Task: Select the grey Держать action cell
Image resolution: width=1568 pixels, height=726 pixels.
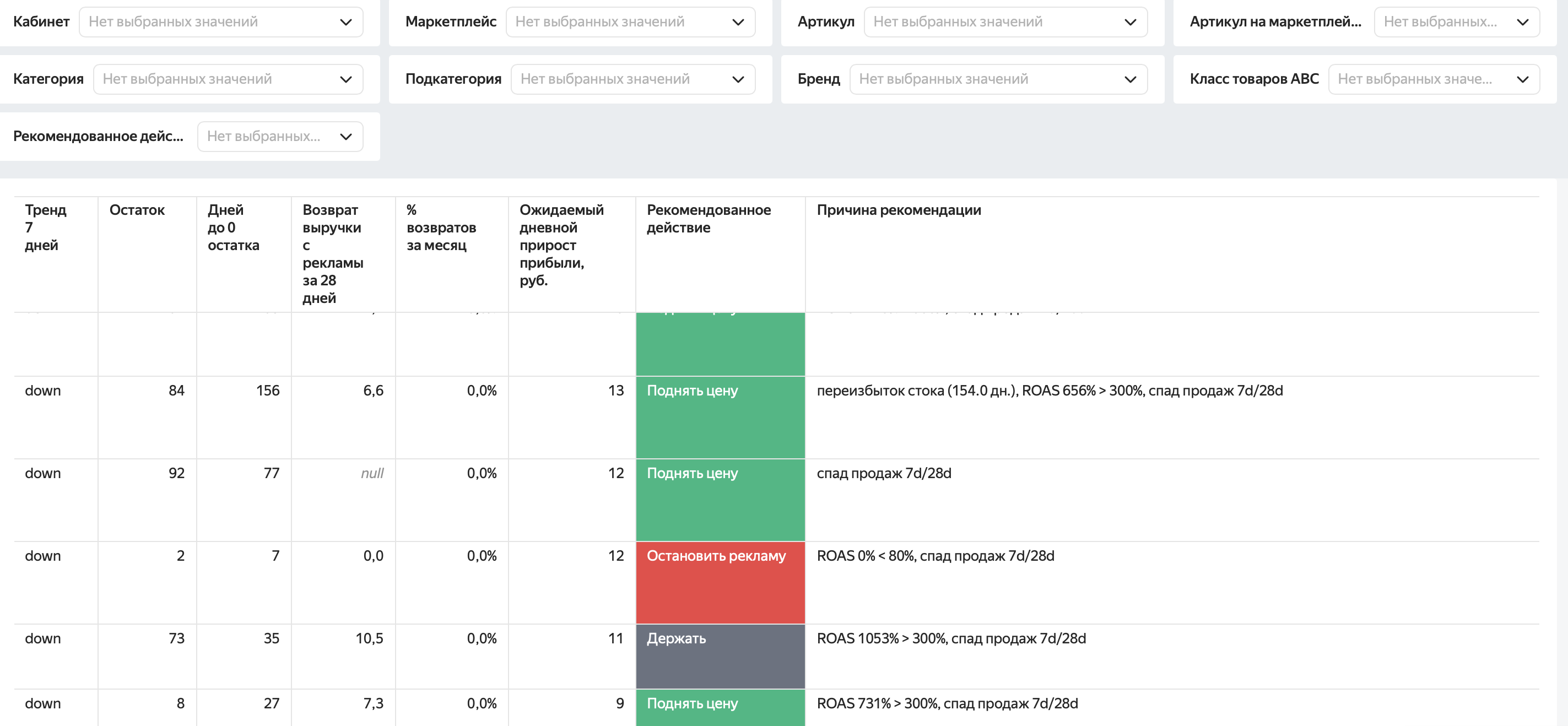Action: 720,657
